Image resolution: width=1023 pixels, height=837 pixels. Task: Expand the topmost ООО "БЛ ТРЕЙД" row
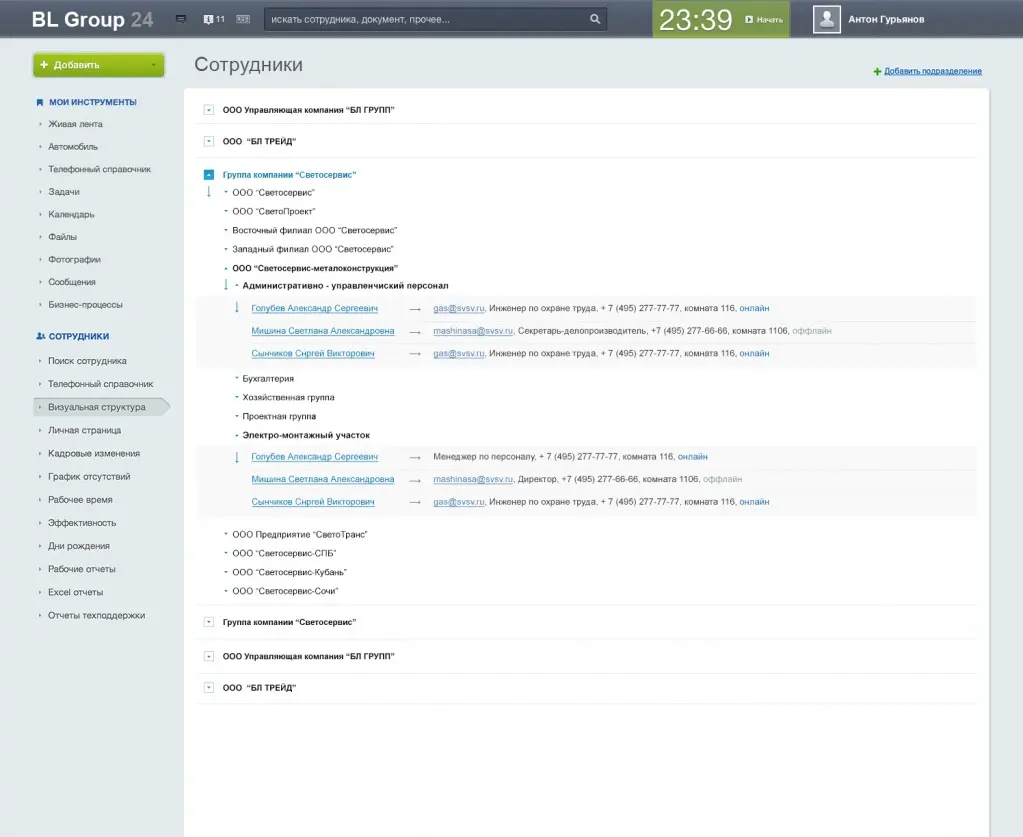[208, 142]
